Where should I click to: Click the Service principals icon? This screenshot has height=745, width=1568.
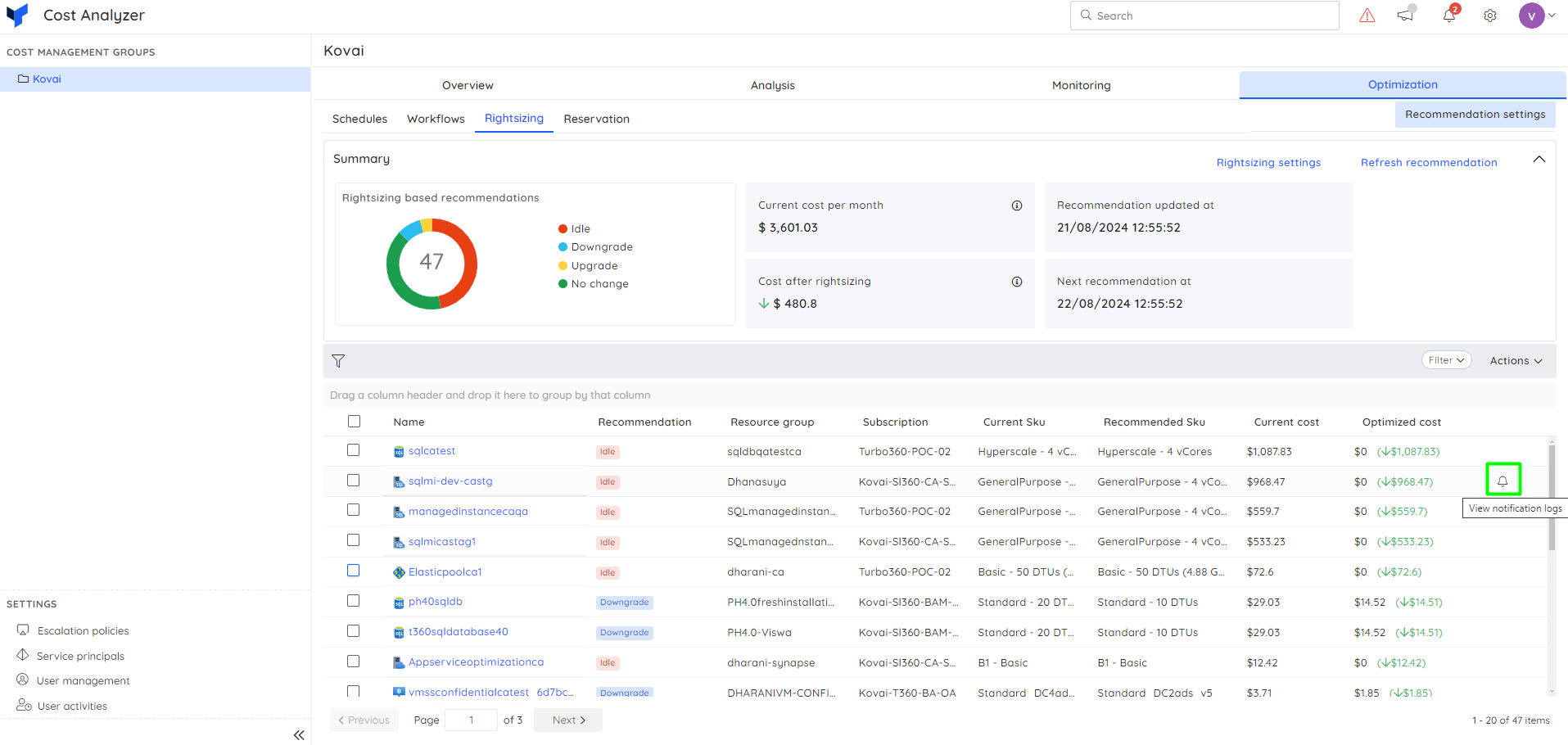tap(23, 655)
